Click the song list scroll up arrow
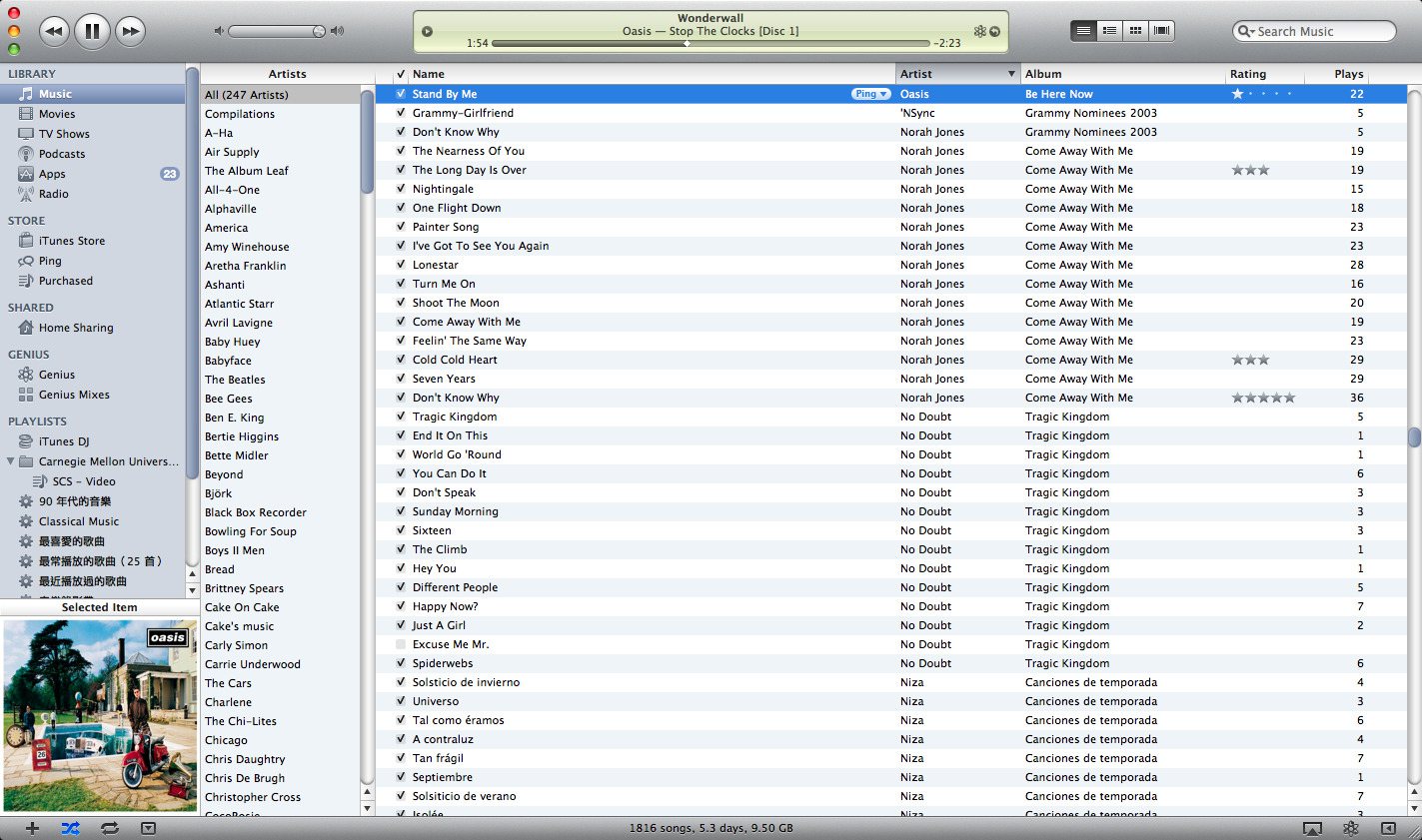Viewport: 1422px width, 840px height. (1414, 792)
